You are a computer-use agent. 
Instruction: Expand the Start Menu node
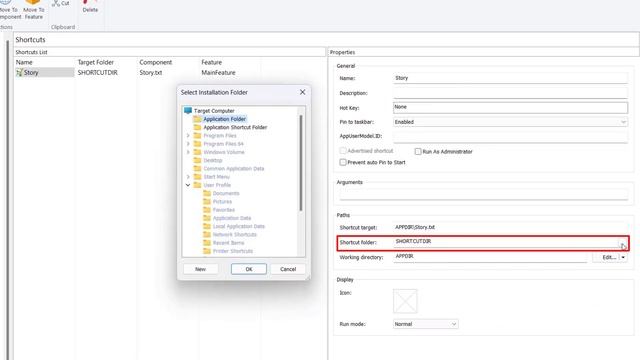[x=188, y=177]
